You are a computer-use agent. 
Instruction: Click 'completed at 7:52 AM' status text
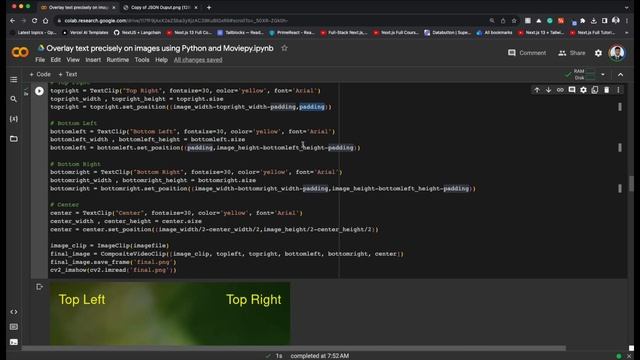pos(320,356)
